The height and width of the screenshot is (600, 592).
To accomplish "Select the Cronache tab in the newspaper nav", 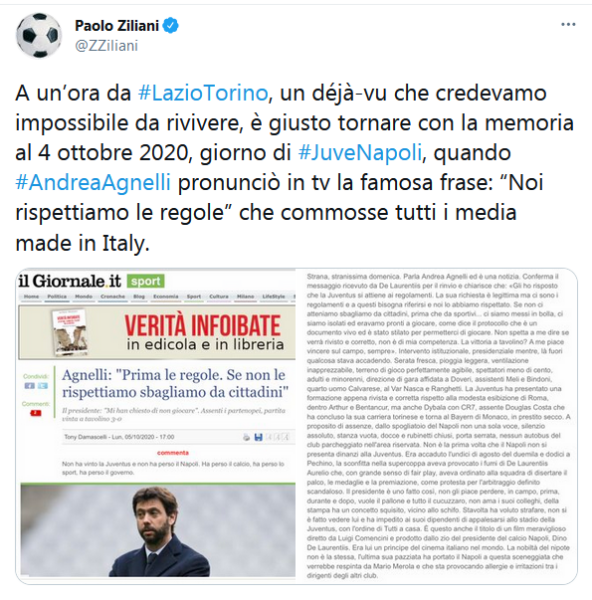I will 113,297.
